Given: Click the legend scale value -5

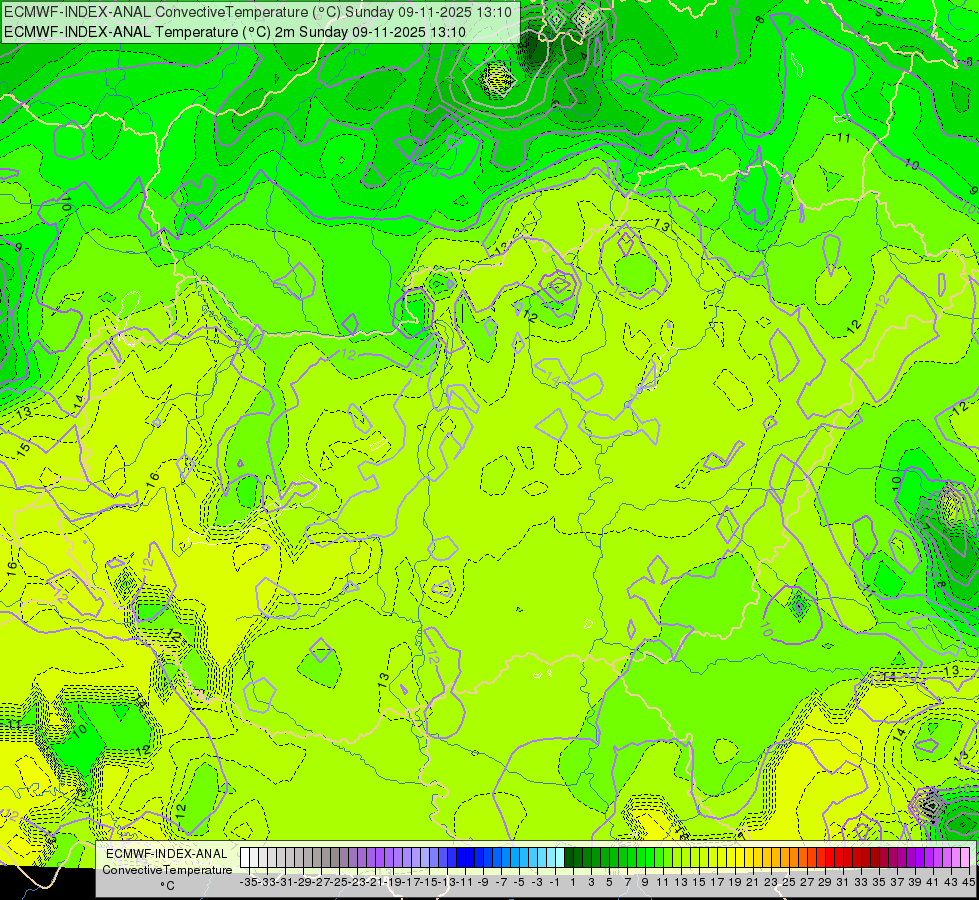Looking at the screenshot, I should point(519,882).
